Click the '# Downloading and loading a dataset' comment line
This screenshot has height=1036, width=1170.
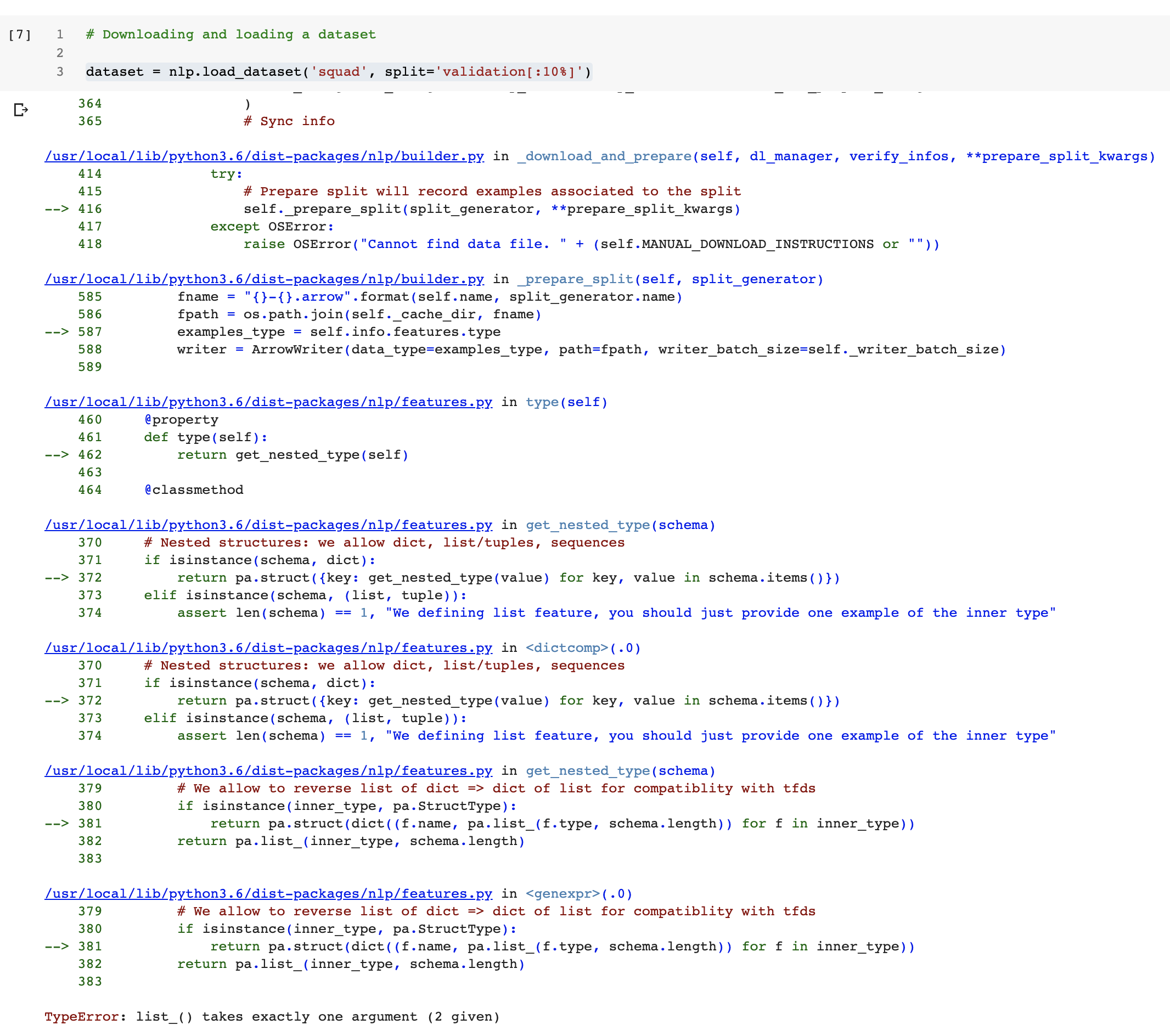coord(230,35)
